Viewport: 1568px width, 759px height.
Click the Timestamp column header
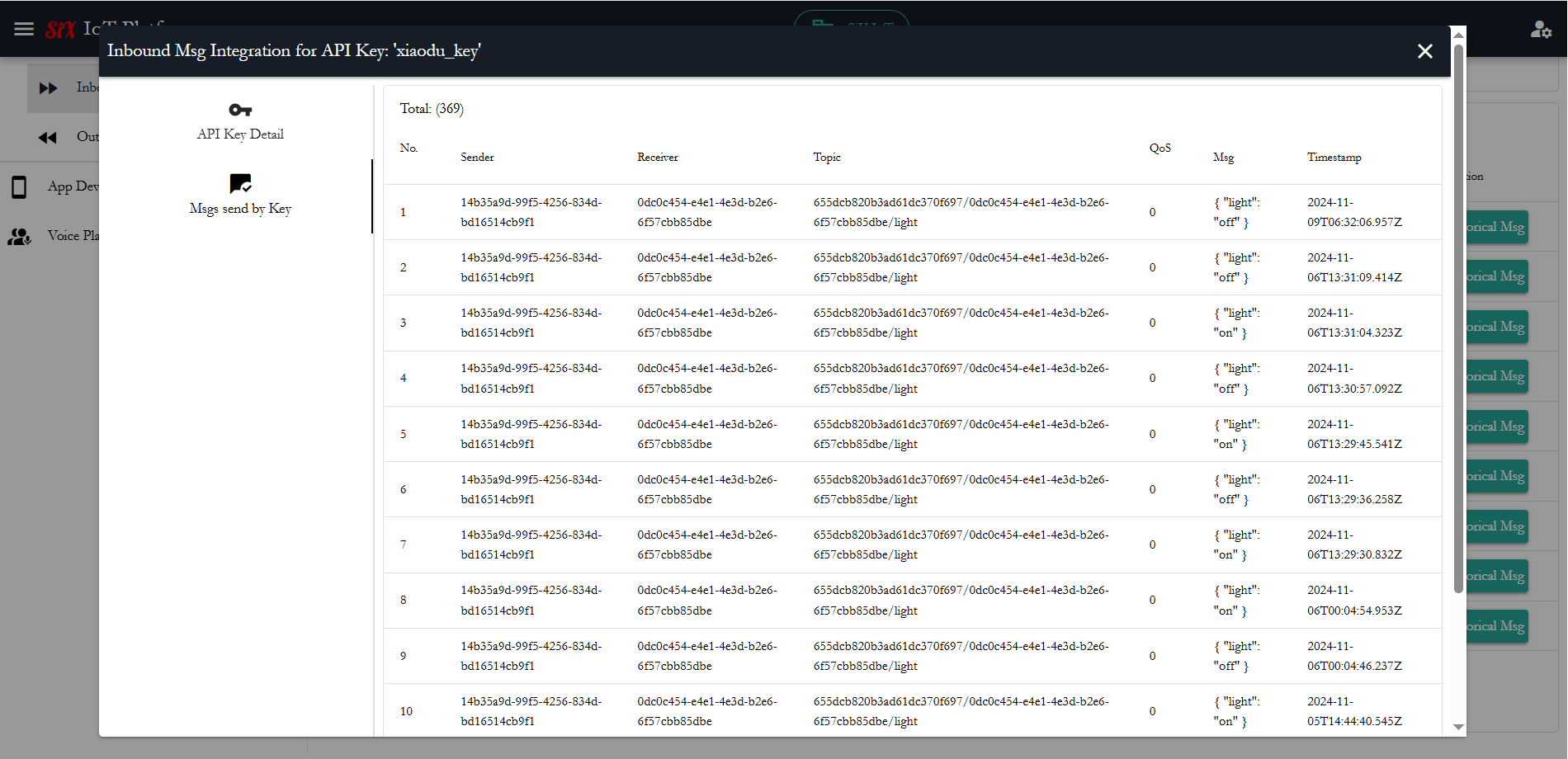click(x=1334, y=158)
